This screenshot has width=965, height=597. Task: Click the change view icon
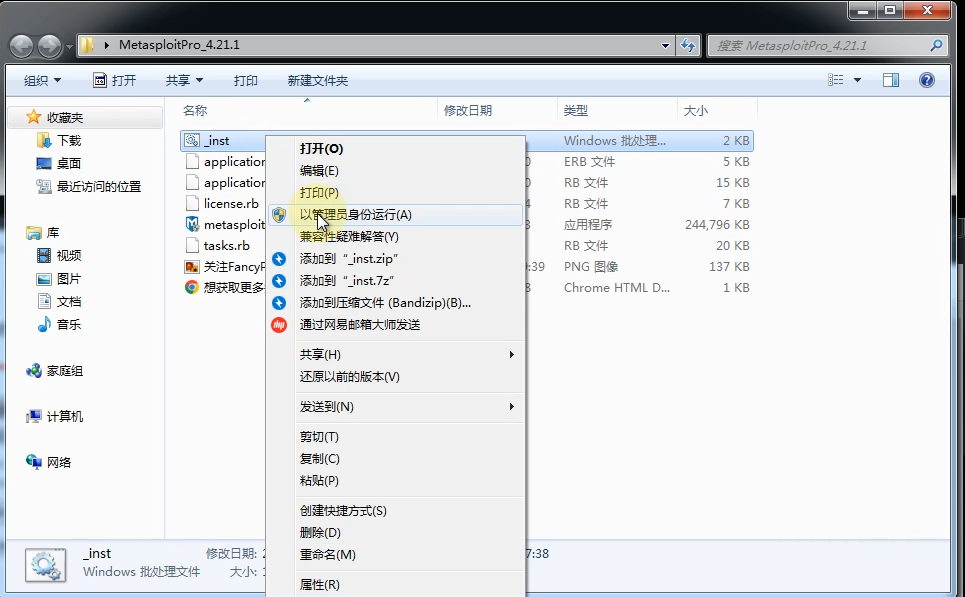[835, 80]
